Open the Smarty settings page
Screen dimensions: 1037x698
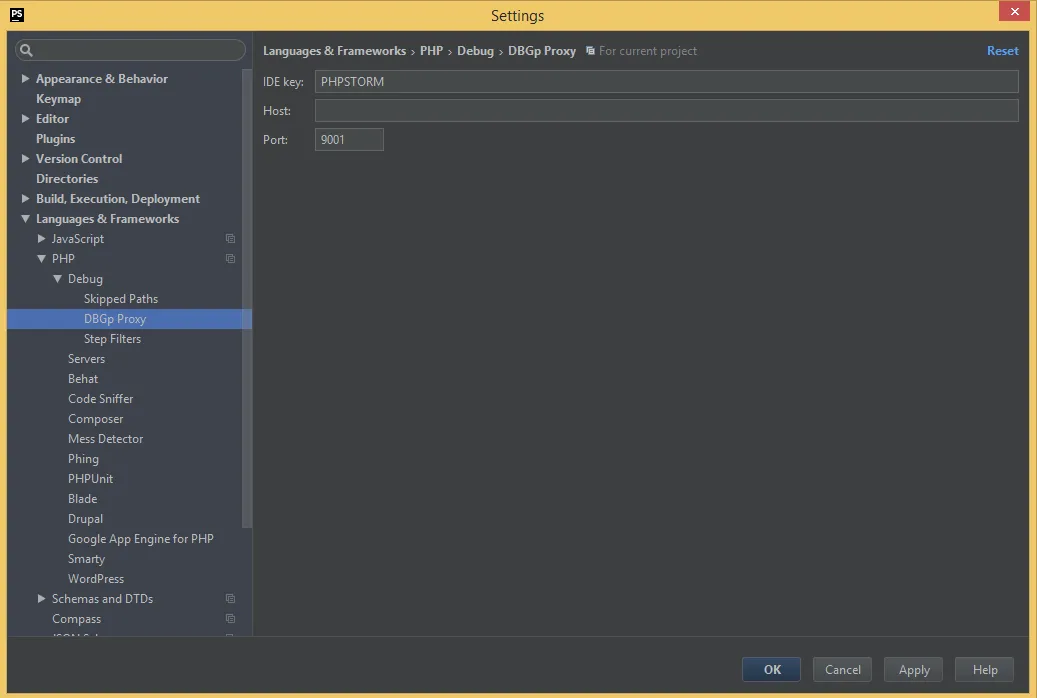click(x=87, y=559)
